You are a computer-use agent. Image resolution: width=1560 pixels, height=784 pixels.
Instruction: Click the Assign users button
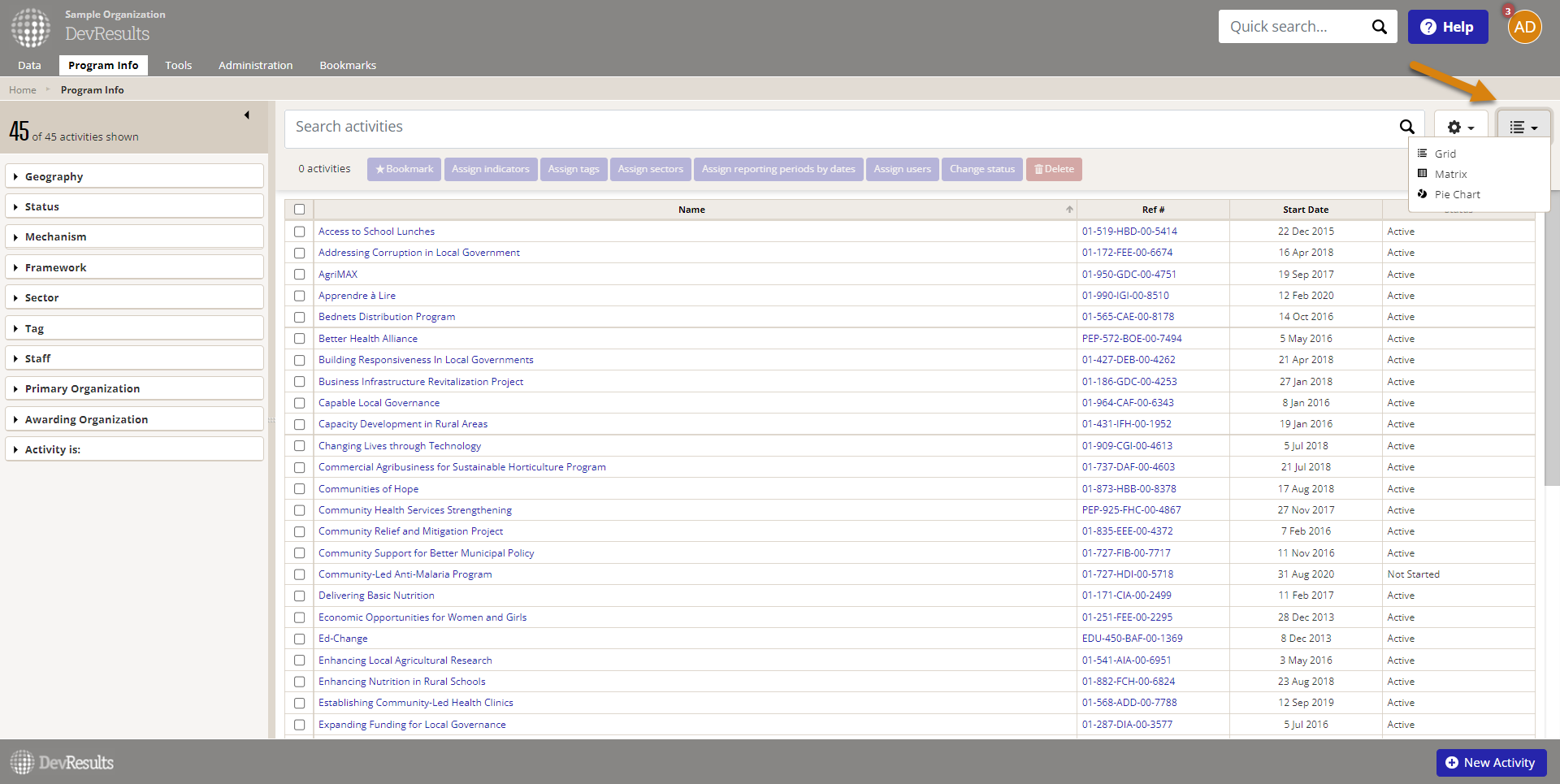(903, 169)
